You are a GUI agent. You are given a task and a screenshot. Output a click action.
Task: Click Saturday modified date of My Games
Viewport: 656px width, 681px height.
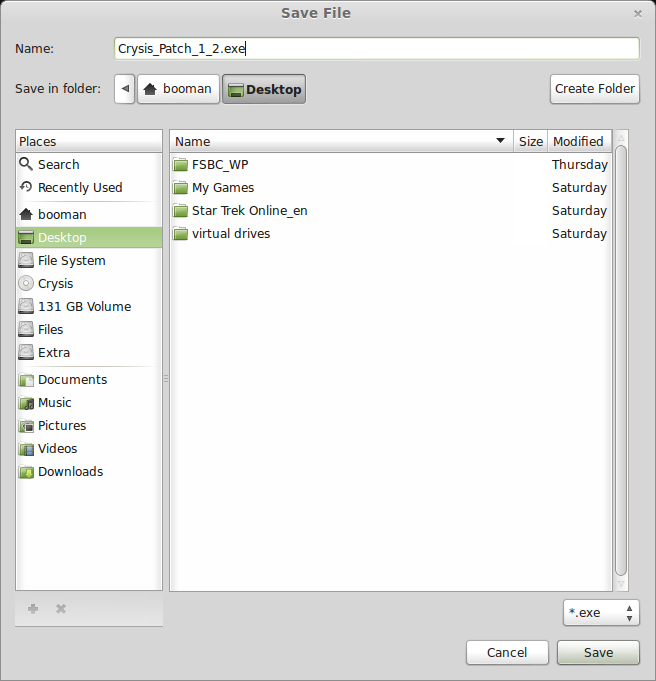pos(580,188)
